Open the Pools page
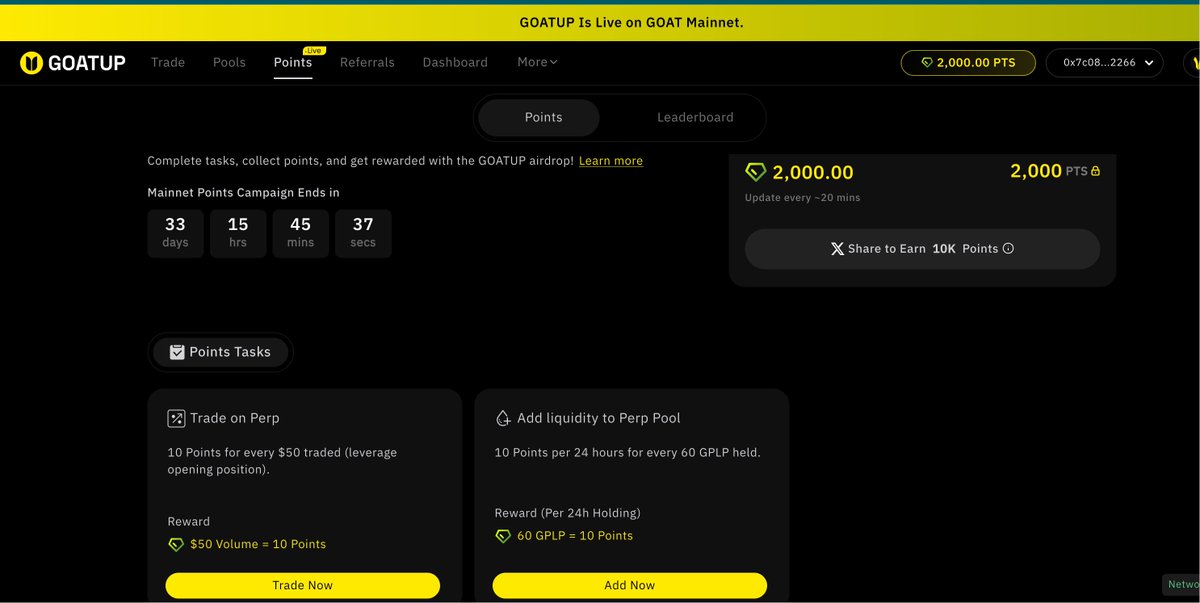Viewport: 1200px width, 603px height. click(x=229, y=62)
